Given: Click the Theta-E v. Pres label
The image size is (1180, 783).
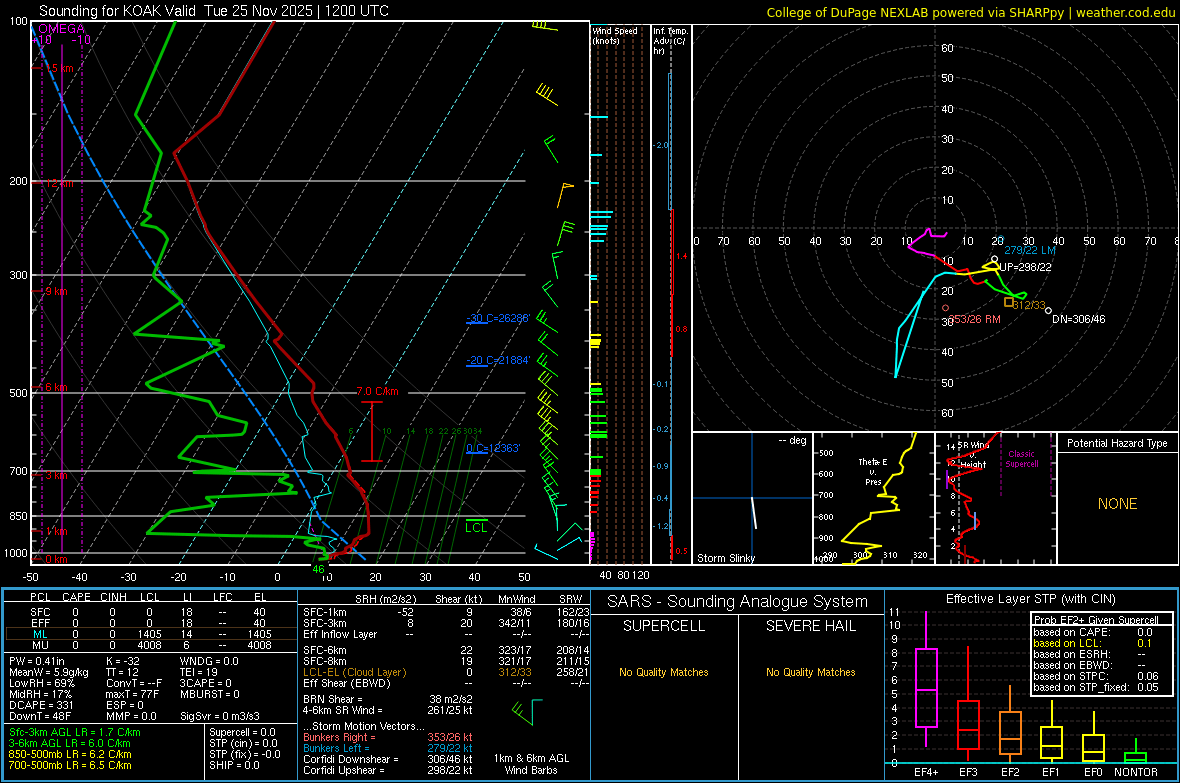Looking at the screenshot, I should (873, 471).
